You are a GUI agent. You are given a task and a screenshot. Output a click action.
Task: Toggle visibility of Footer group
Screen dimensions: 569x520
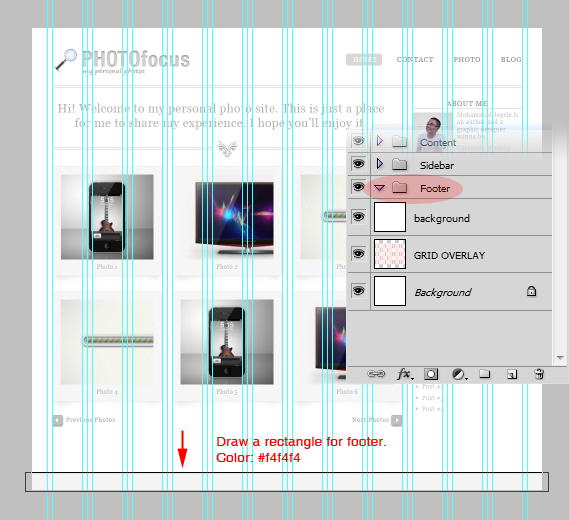tap(359, 187)
